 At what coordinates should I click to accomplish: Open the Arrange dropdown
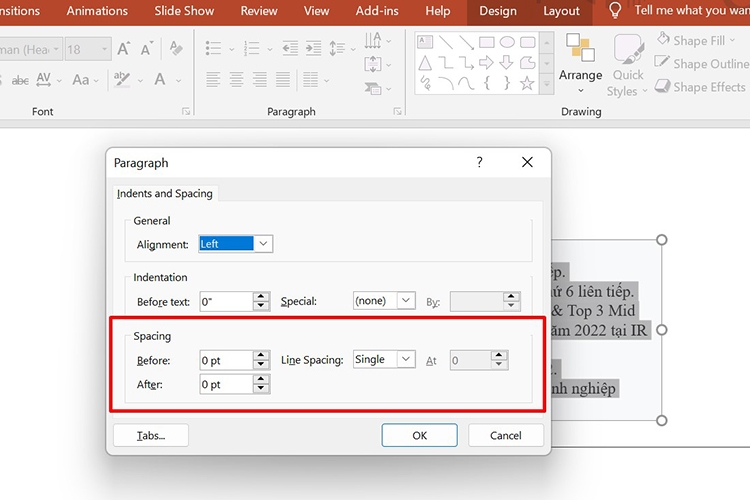click(581, 63)
